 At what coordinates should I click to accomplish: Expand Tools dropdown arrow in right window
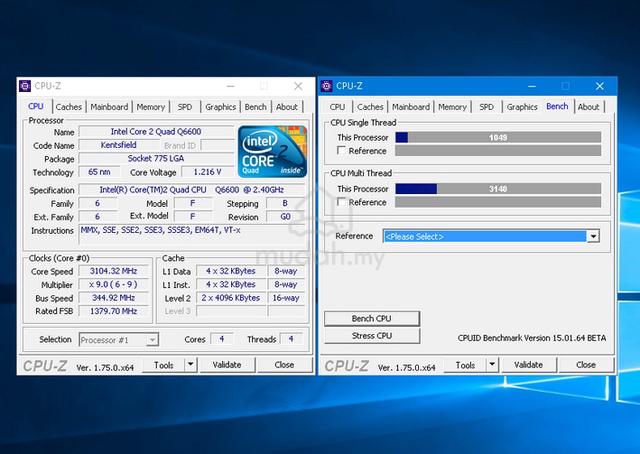492,365
